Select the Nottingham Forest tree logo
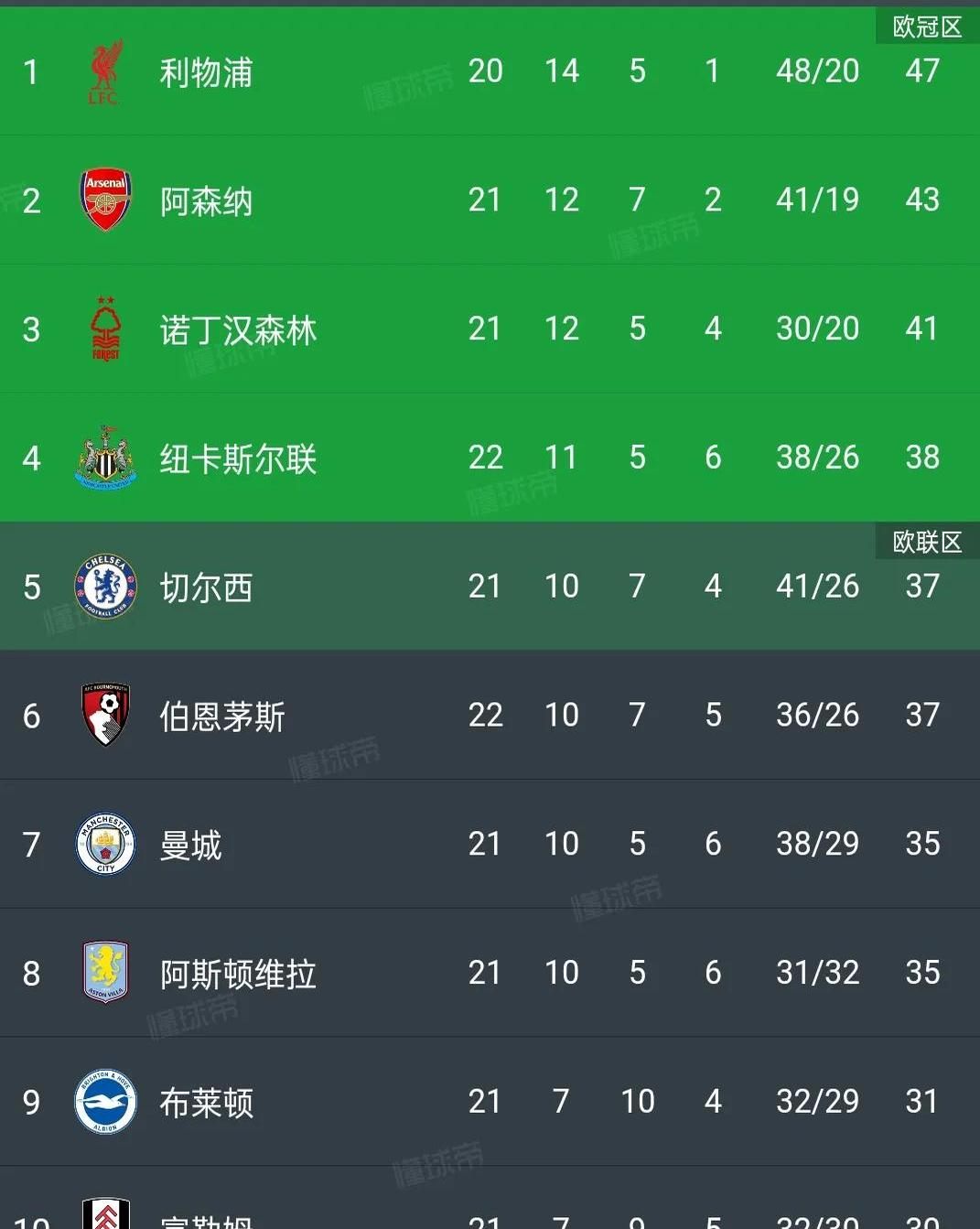 pos(105,329)
